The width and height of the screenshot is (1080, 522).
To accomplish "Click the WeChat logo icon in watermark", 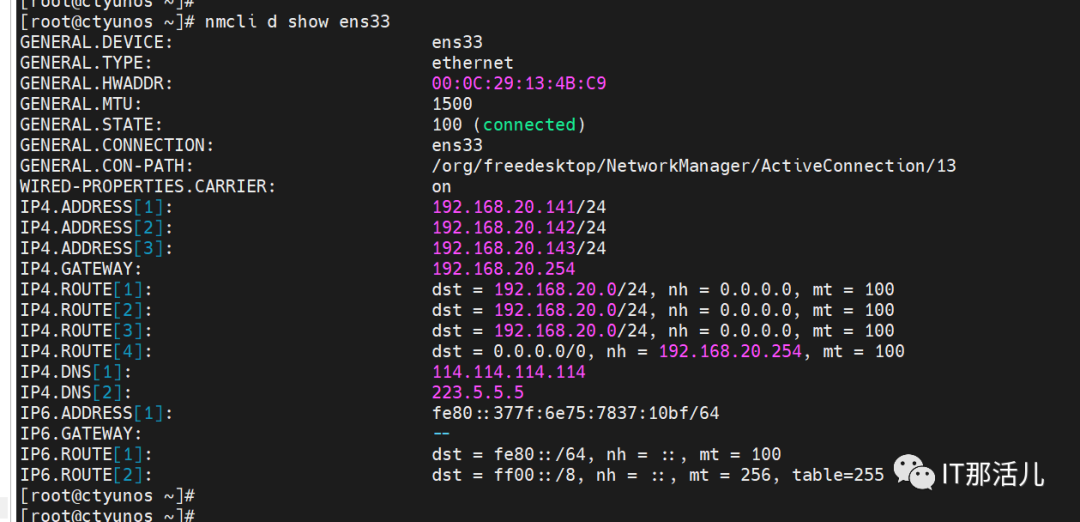I will pos(914,472).
